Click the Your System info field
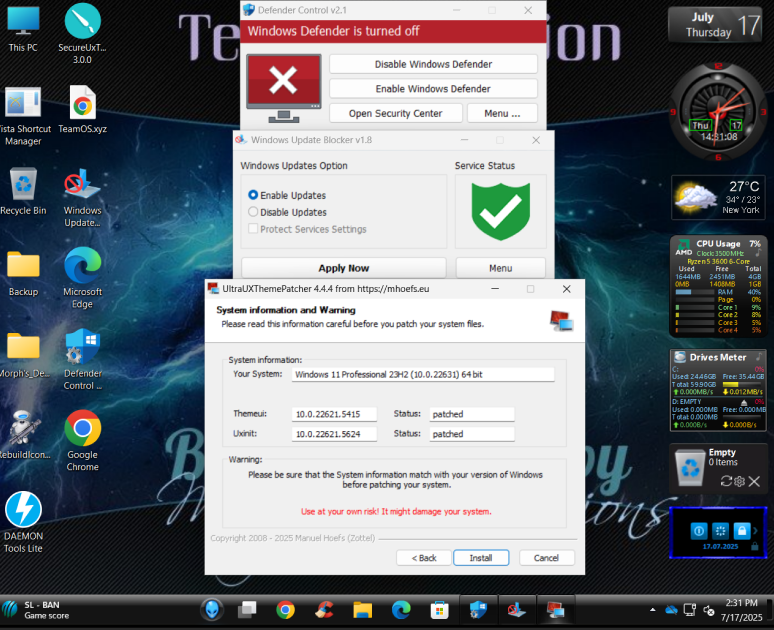 tap(423, 374)
